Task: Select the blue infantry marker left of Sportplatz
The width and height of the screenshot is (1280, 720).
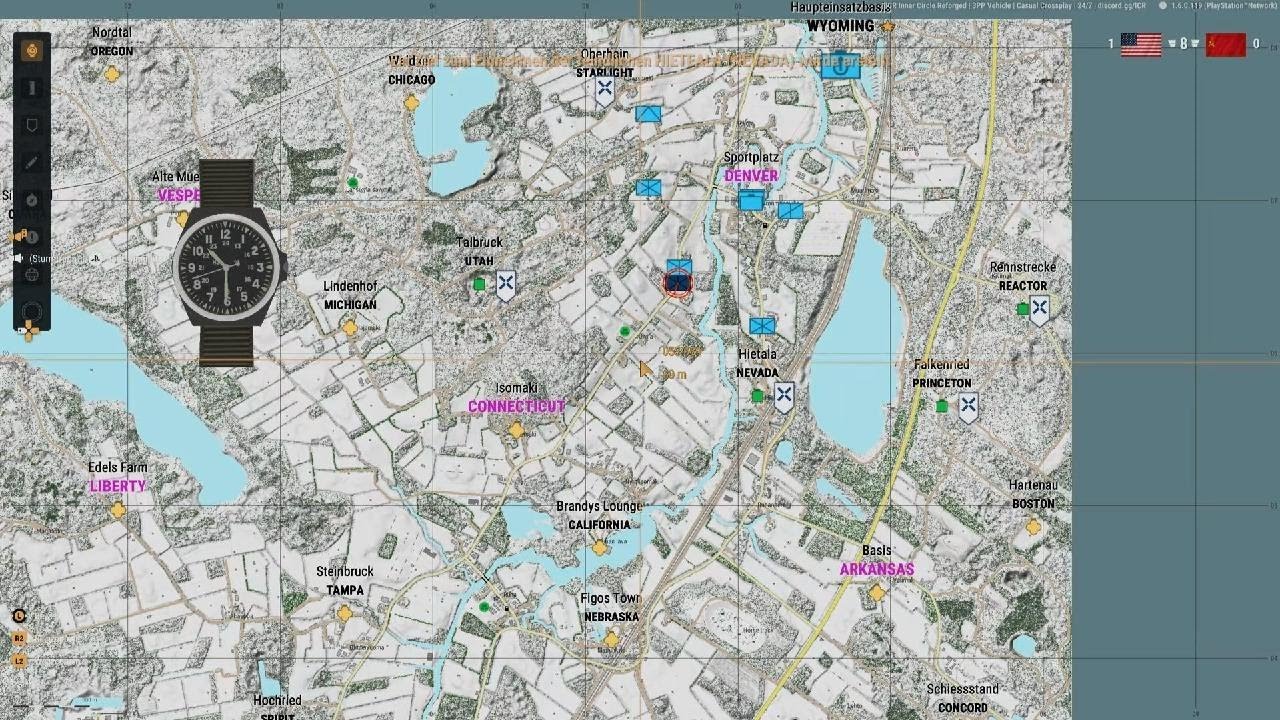Action: [648, 187]
